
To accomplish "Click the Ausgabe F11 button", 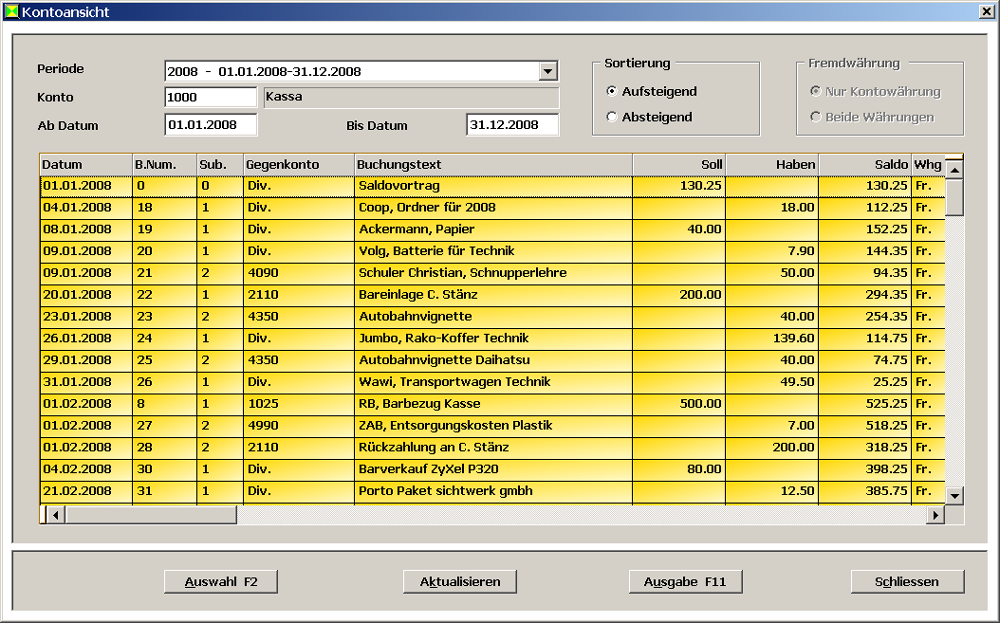I will pyautogui.click(x=685, y=581).
